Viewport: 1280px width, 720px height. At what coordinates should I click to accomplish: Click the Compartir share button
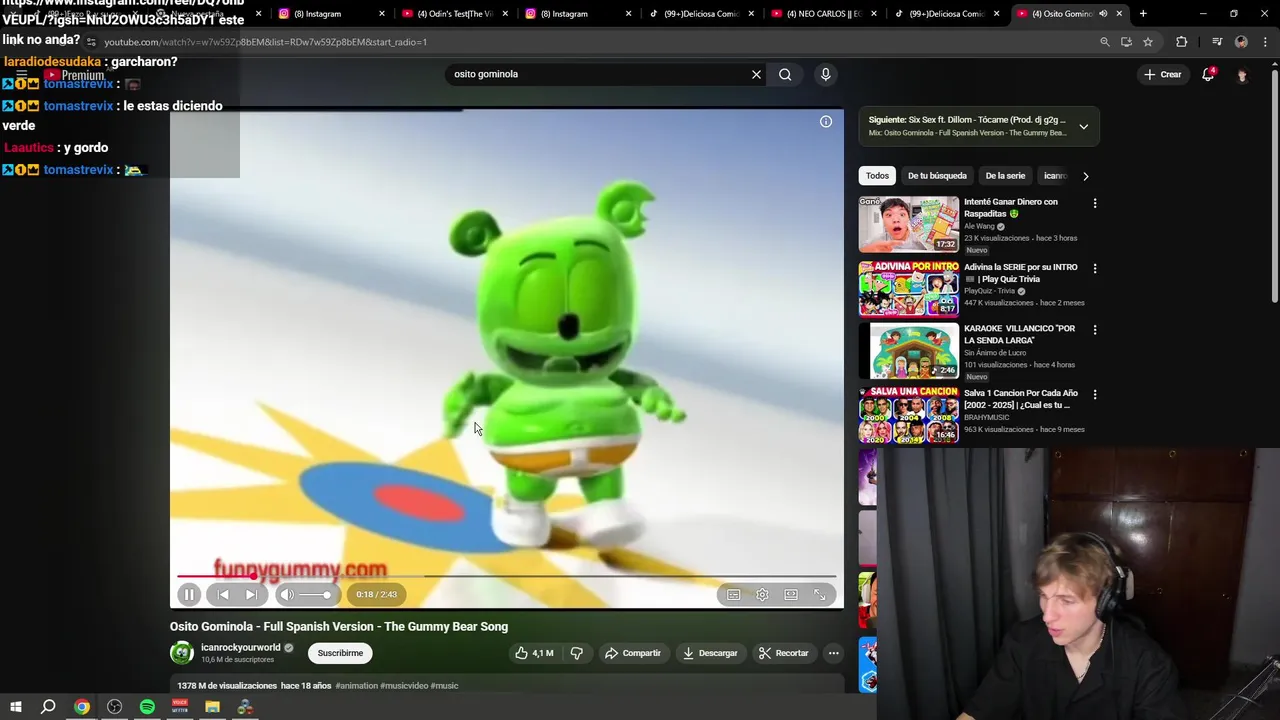click(633, 653)
